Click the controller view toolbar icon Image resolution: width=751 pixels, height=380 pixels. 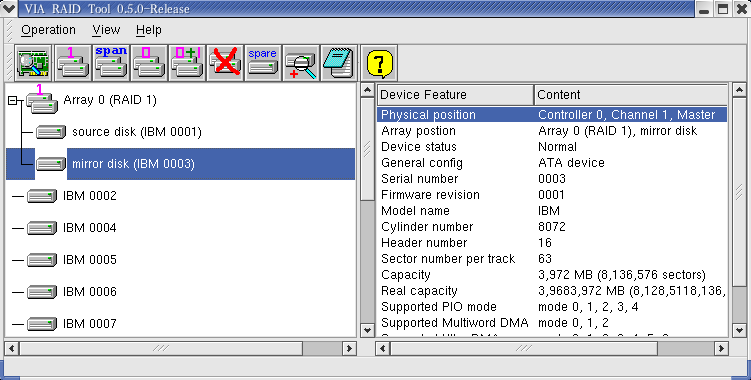34,63
